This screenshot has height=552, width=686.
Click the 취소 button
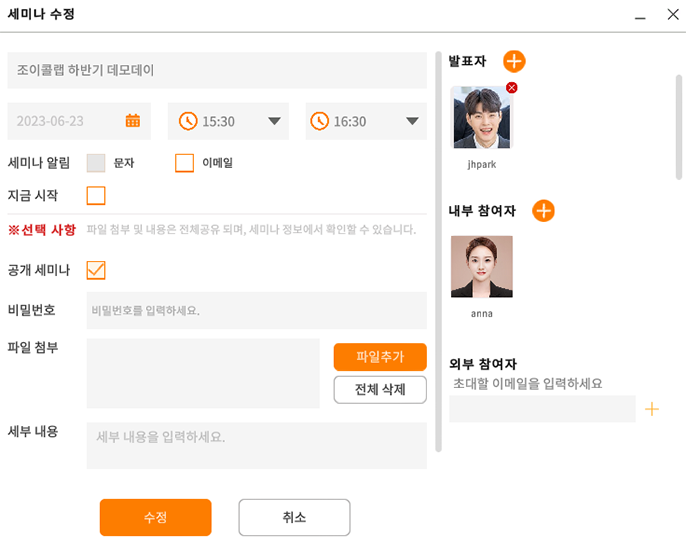(x=294, y=517)
